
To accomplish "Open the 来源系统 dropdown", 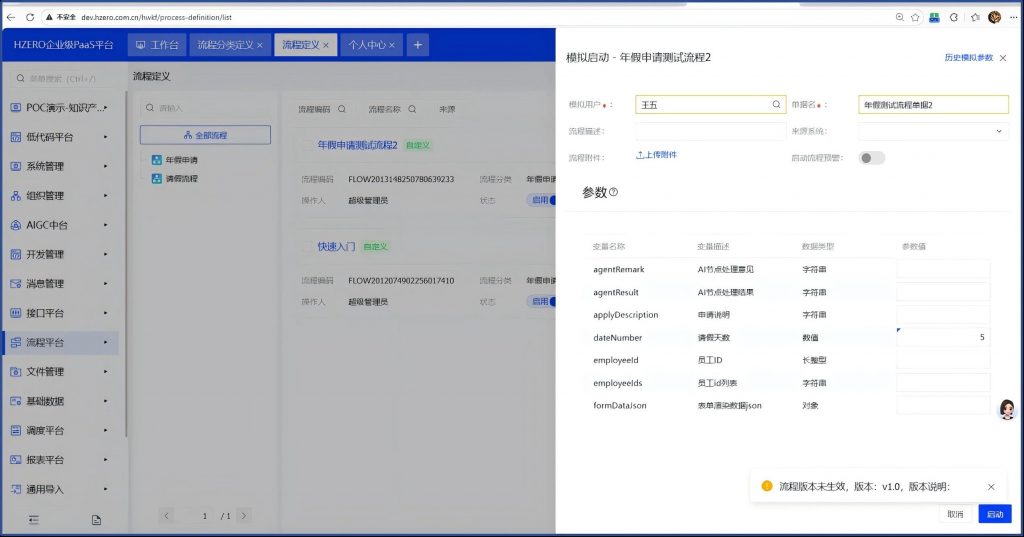I will pyautogui.click(x=932, y=131).
